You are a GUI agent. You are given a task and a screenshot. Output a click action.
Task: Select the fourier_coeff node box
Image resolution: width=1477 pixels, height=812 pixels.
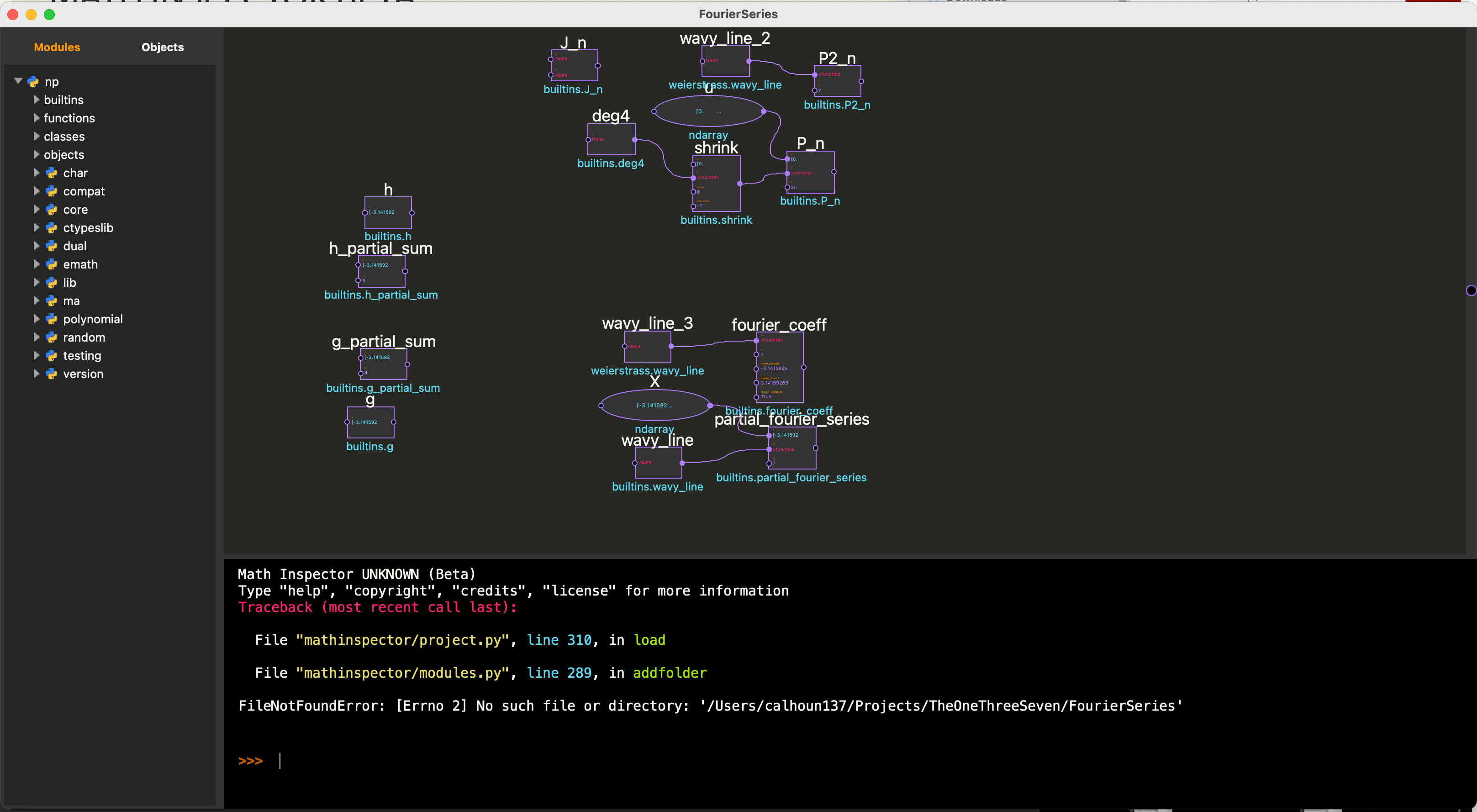pos(780,367)
